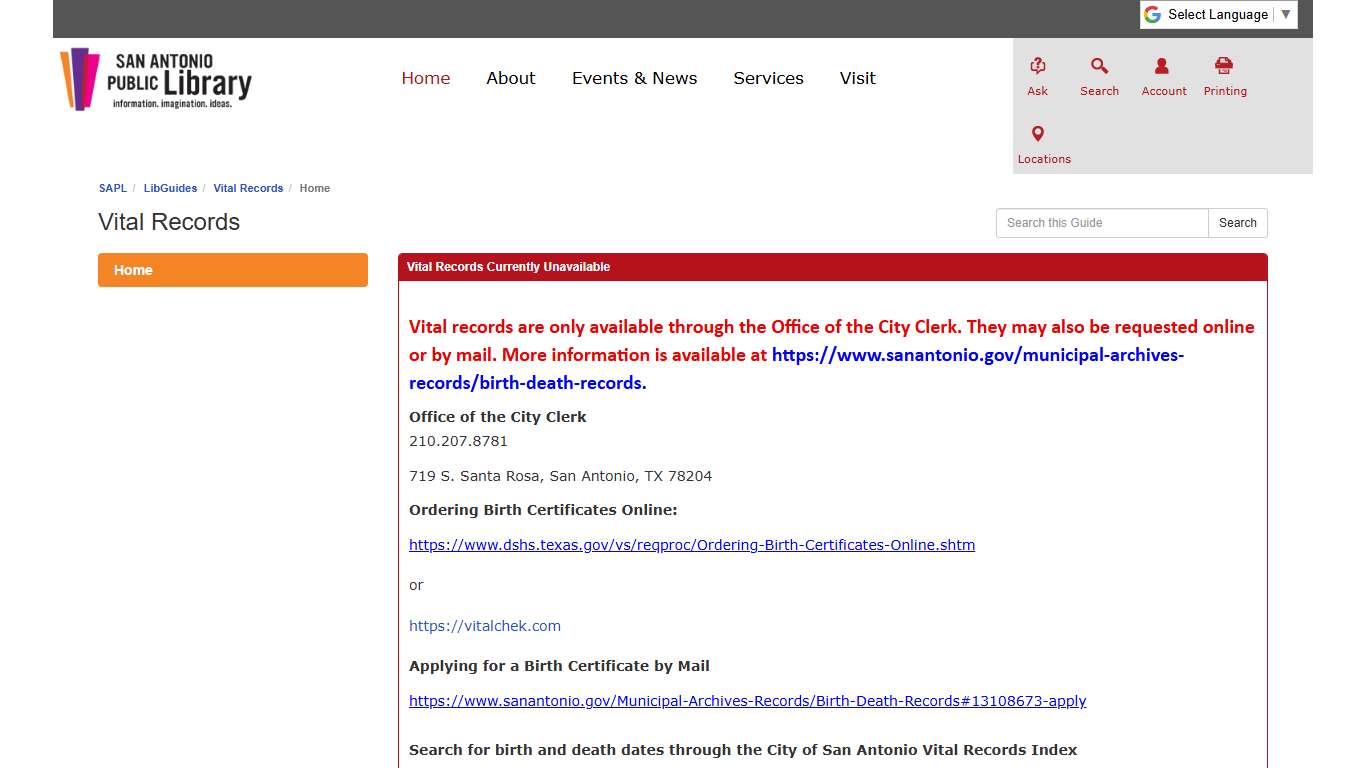This screenshot has width=1366, height=768.
Task: Click inside the Search this Guide field
Action: point(1100,222)
